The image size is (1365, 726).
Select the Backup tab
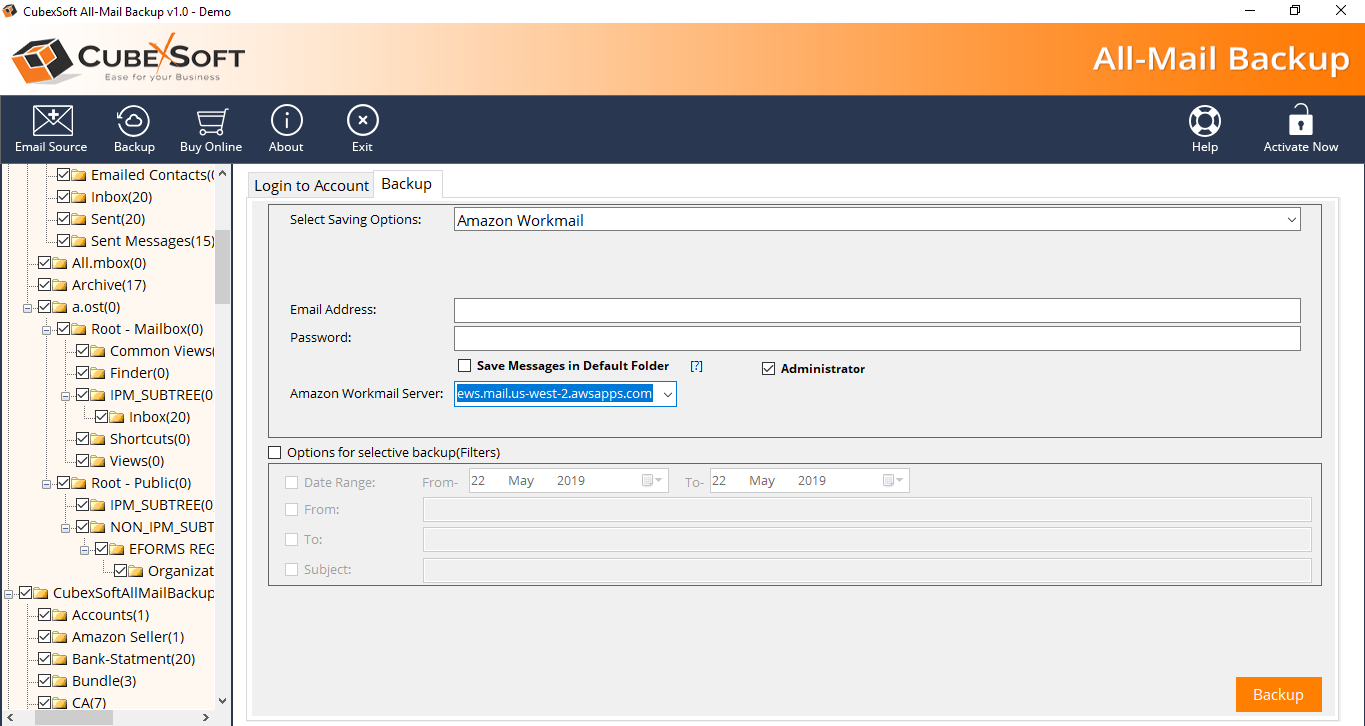(407, 184)
